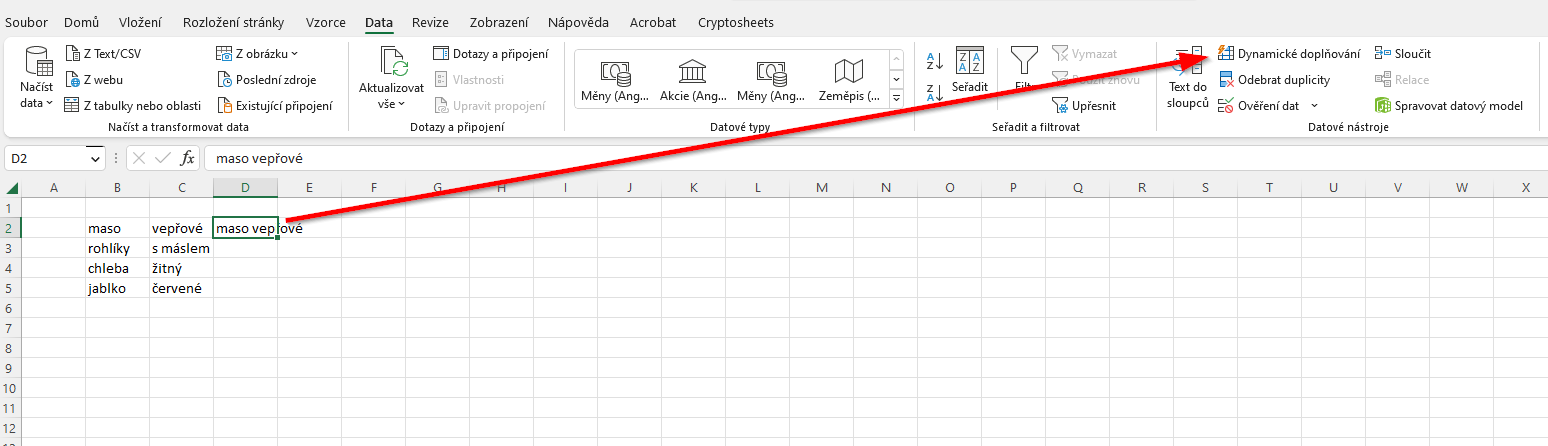Open the Soubor menu tab
This screenshot has height=446, width=1548.
pos(26,22)
